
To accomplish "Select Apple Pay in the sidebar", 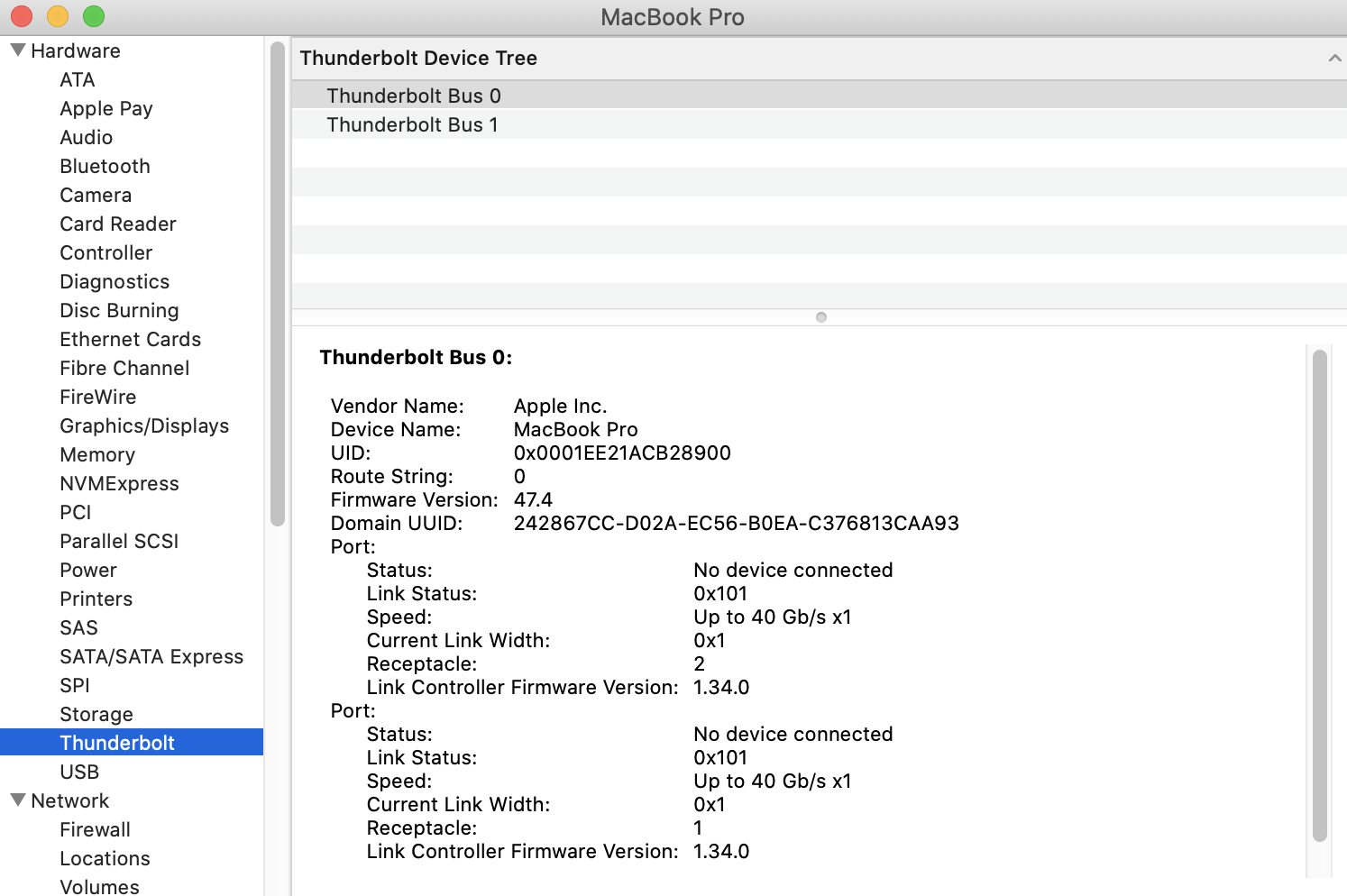I will pyautogui.click(x=106, y=108).
